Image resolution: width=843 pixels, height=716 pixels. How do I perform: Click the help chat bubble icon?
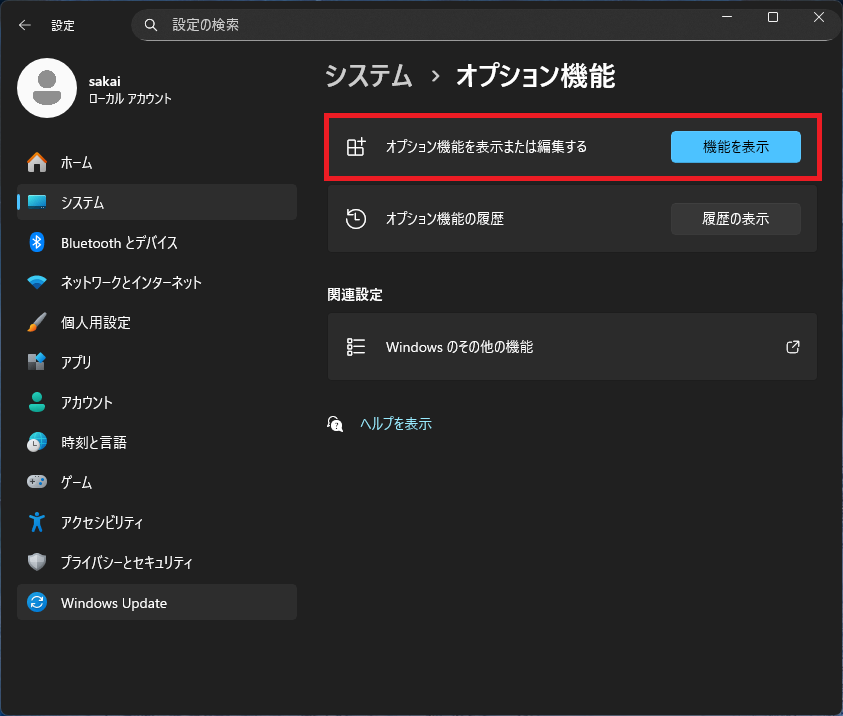[x=335, y=424]
